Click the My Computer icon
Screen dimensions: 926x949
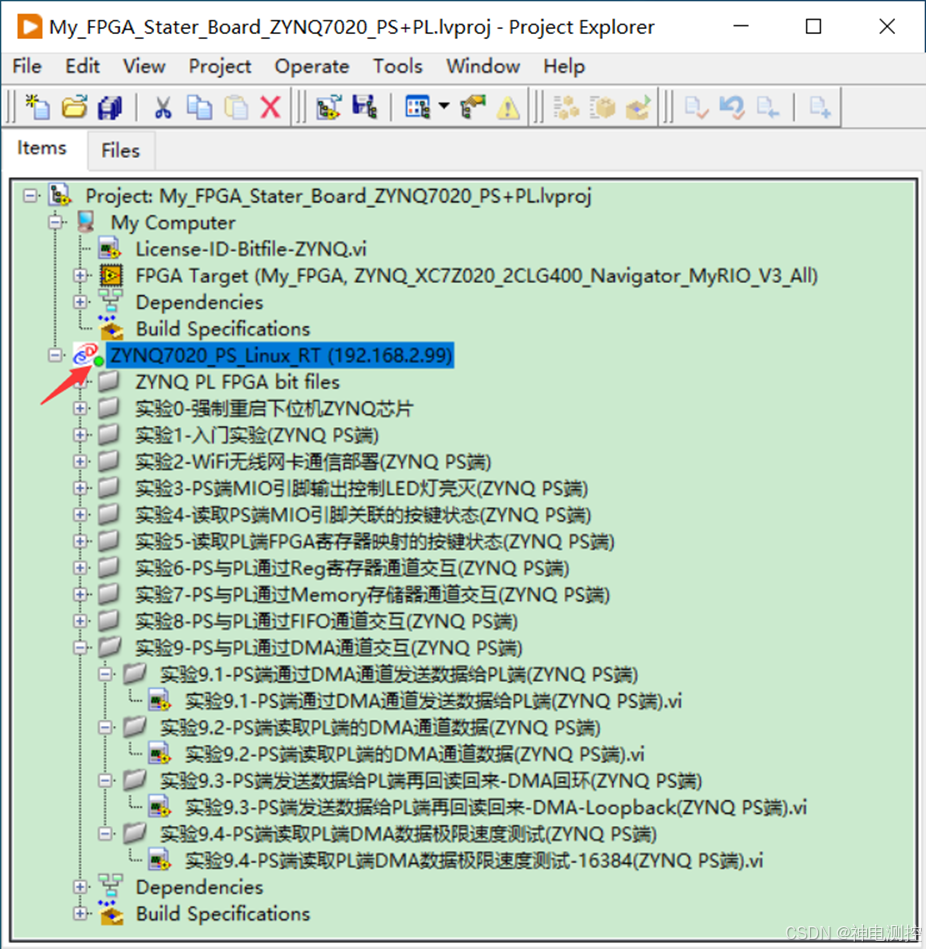tap(86, 222)
